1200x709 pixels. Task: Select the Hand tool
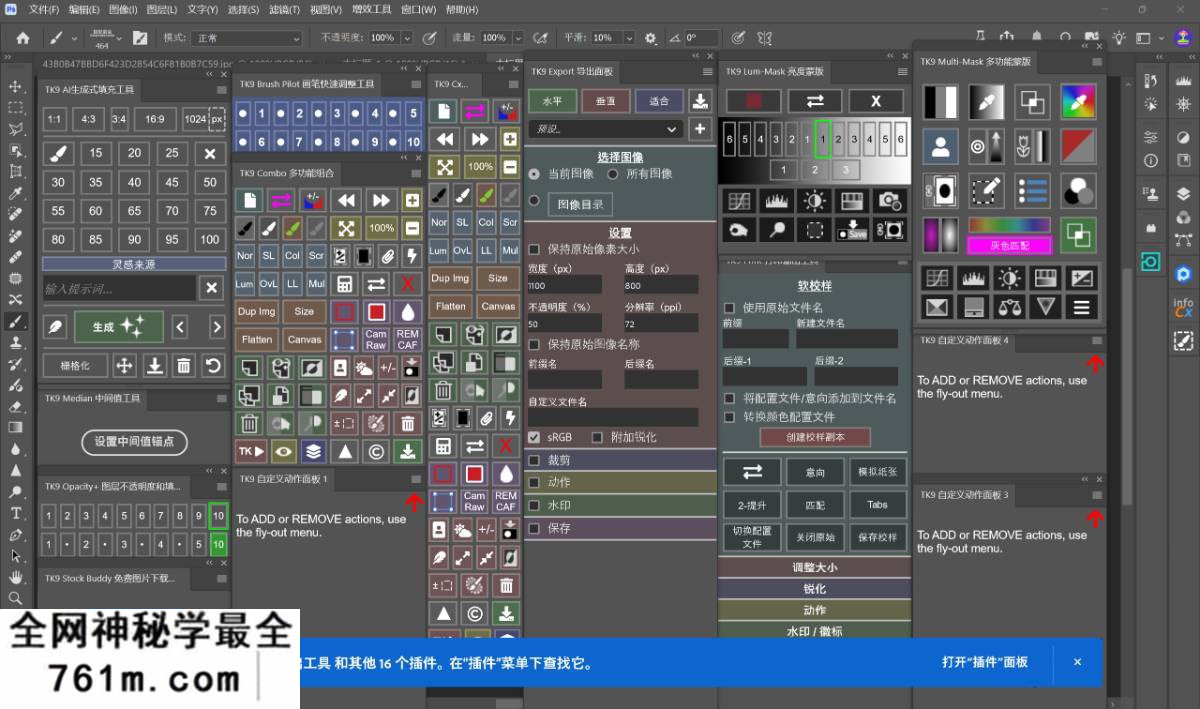(15, 577)
